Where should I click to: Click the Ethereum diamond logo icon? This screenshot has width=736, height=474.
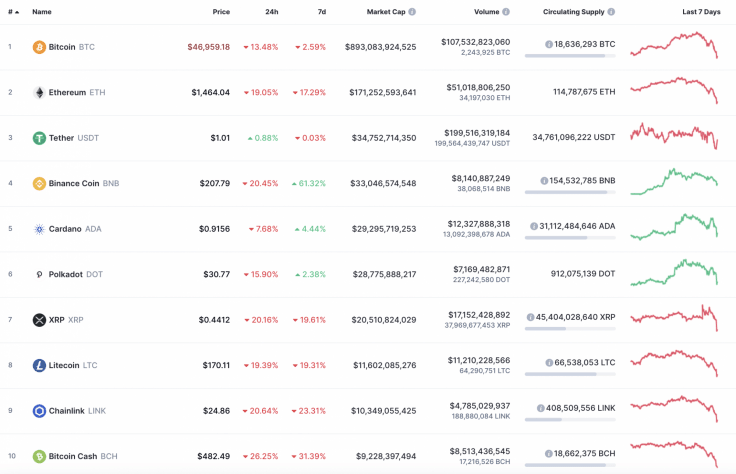39,92
